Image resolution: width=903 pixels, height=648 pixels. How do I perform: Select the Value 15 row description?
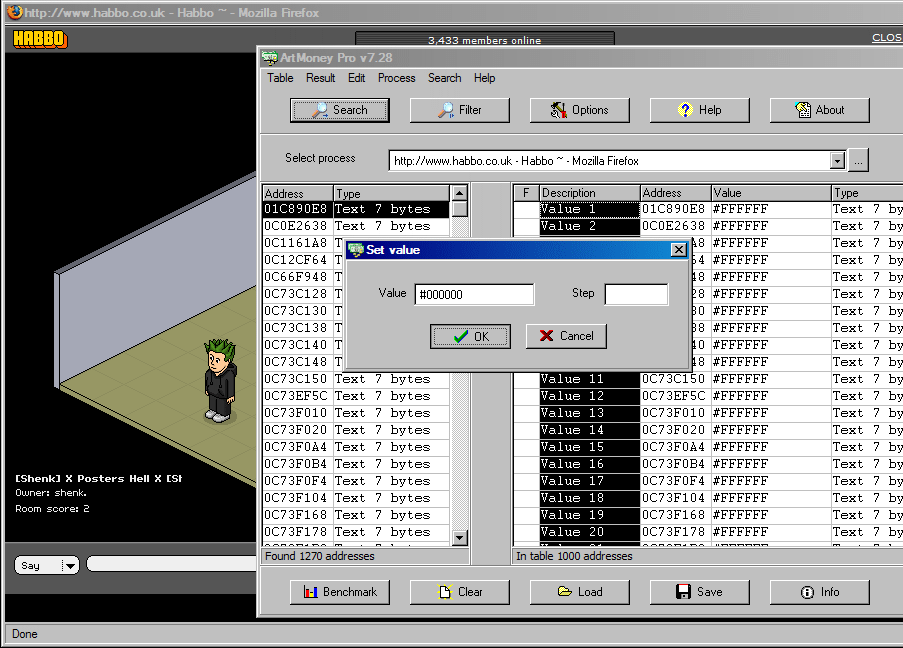point(590,447)
